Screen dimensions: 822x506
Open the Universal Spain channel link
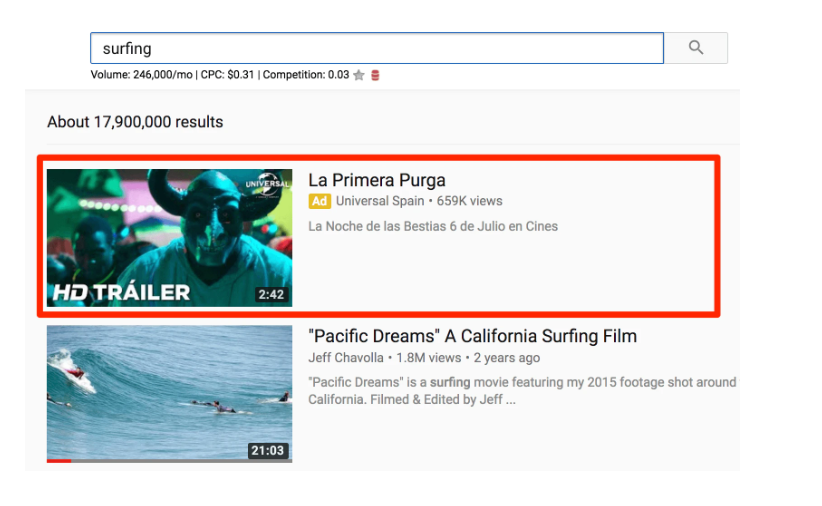tap(380, 201)
